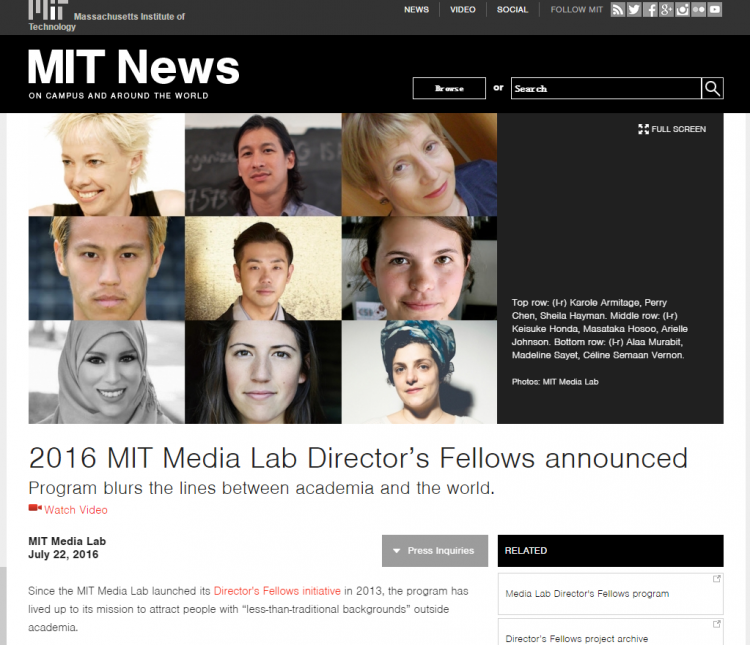
Task: Click the magnifying glass search icon
Action: 712,89
